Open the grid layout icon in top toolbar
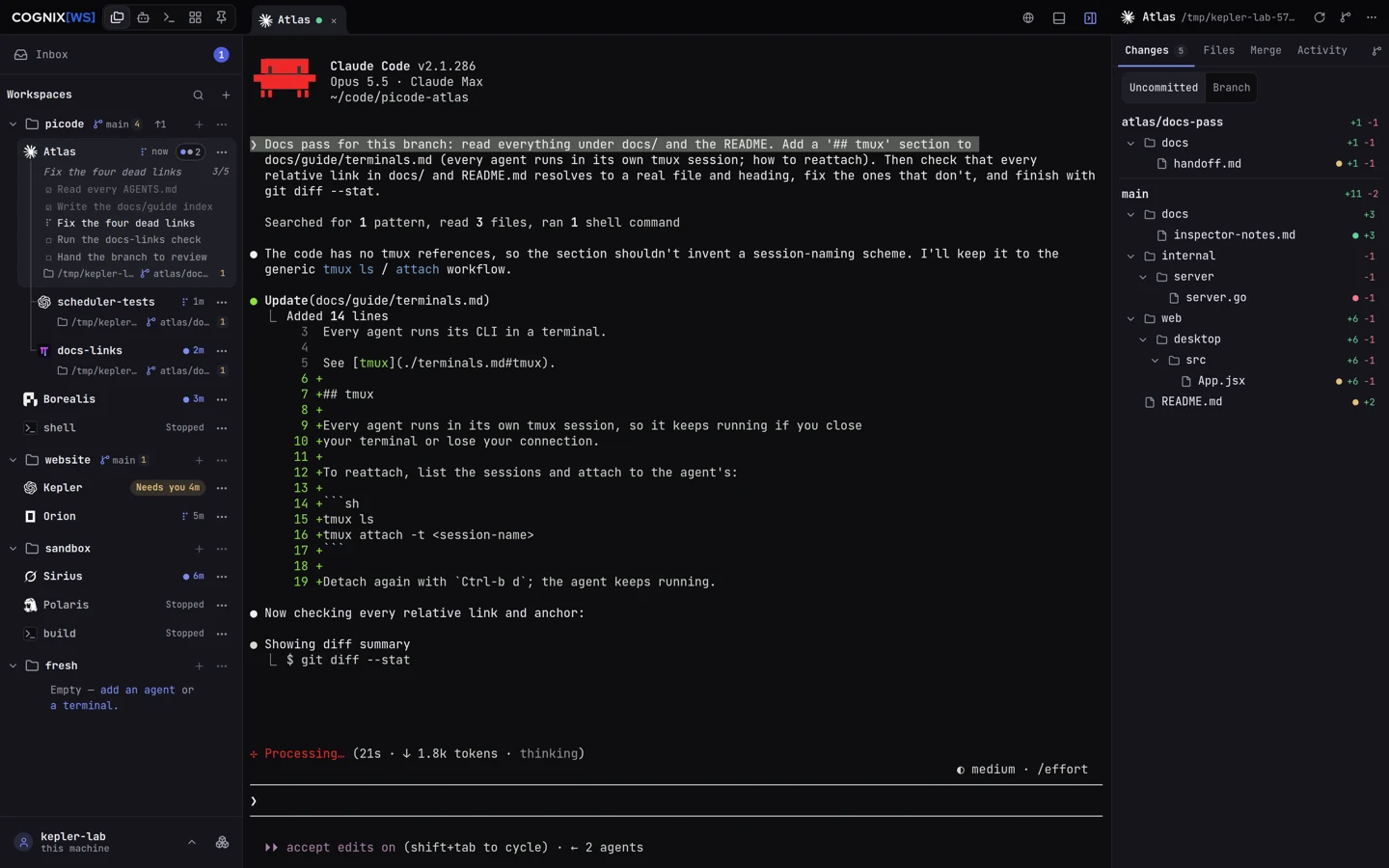 (195, 17)
